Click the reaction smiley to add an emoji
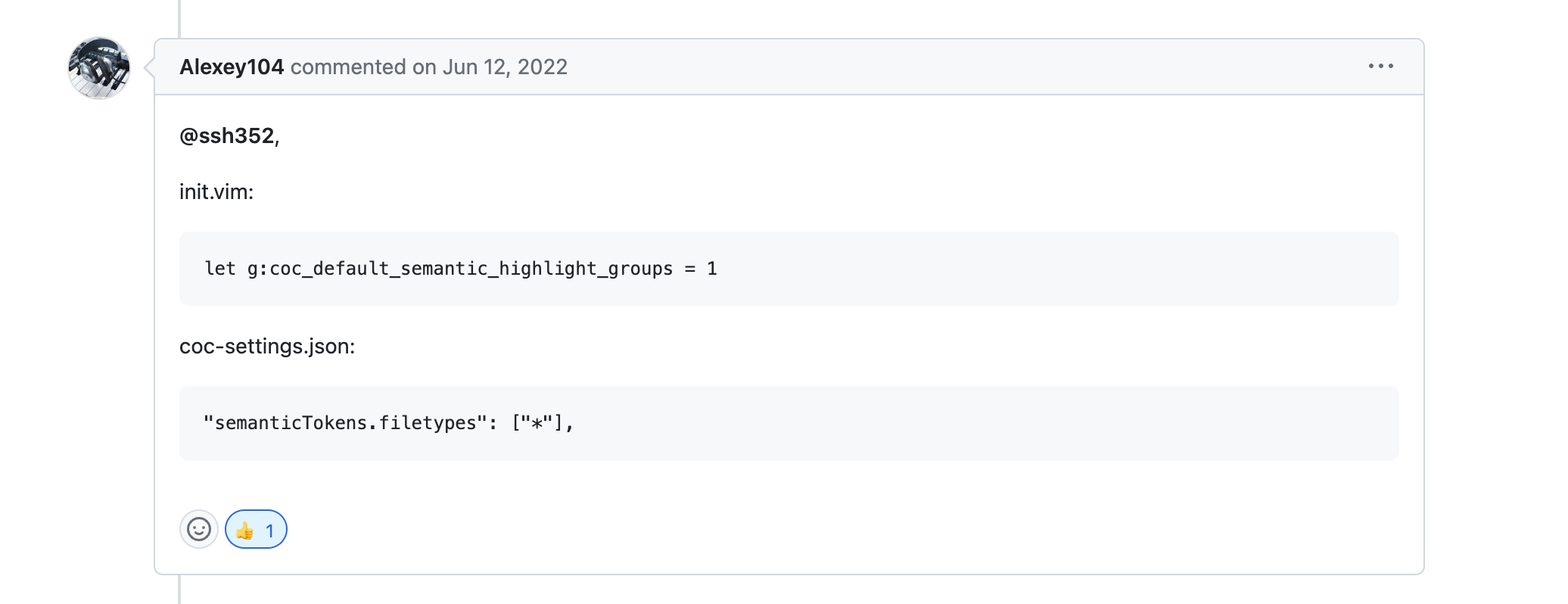Image resolution: width=1568 pixels, height=604 pixels. point(199,530)
